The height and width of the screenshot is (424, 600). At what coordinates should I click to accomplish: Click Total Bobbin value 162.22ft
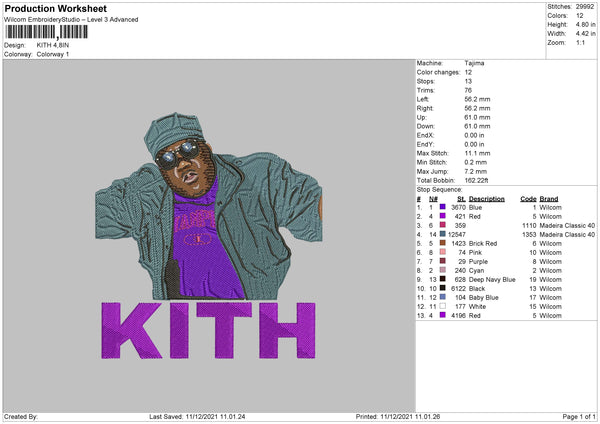point(476,180)
